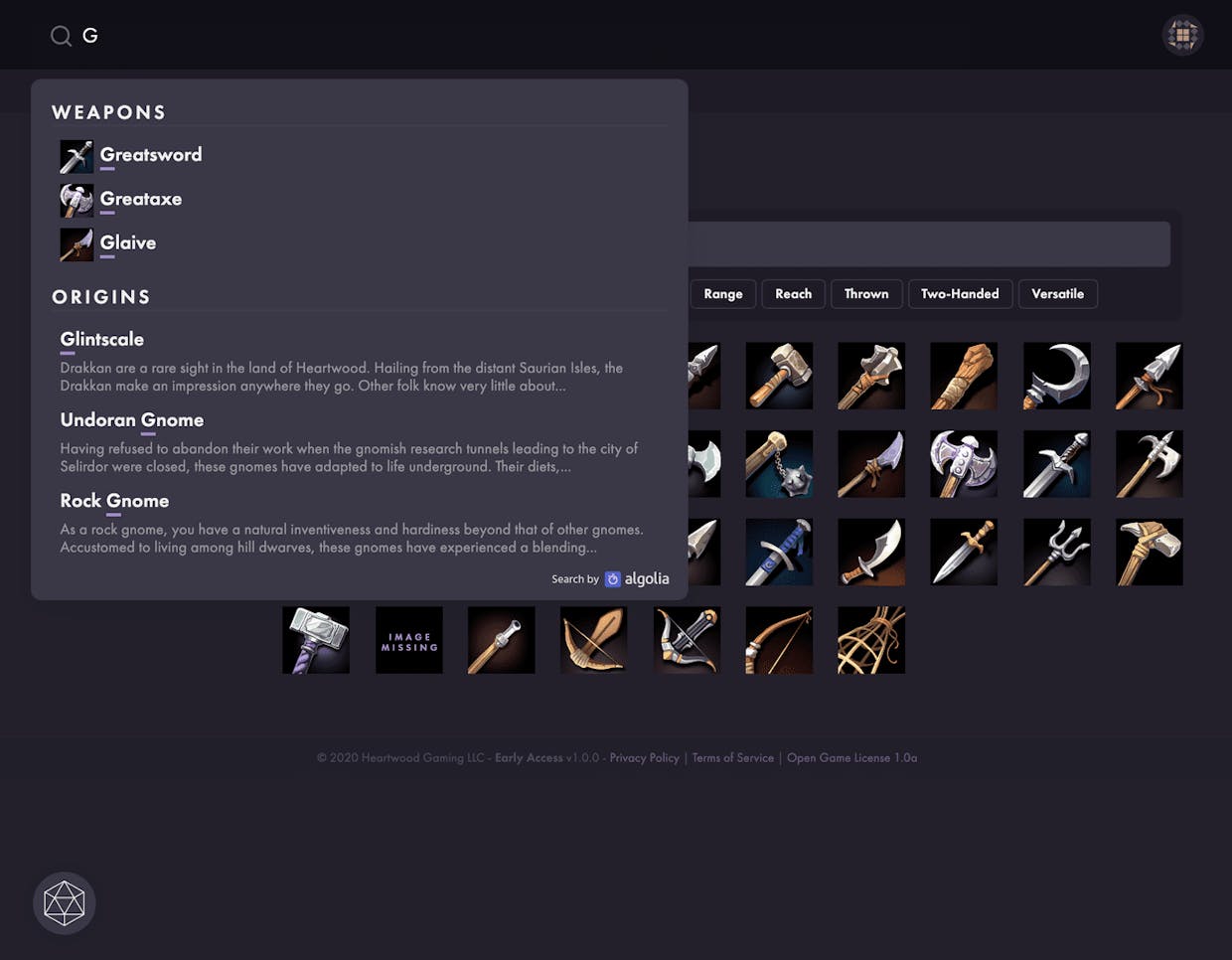
Task: Open the flail with spiked ball tile
Action: pos(780,464)
